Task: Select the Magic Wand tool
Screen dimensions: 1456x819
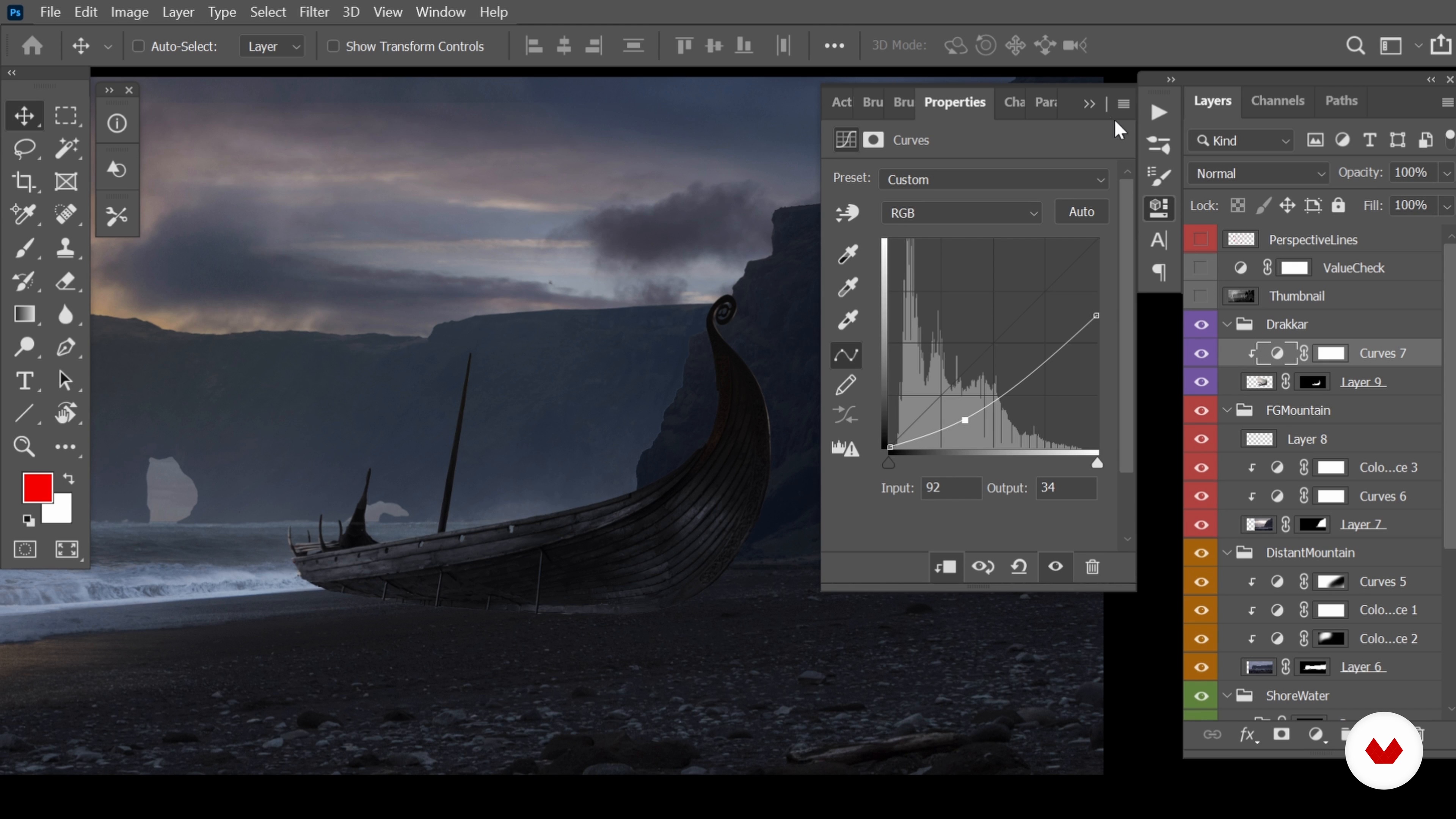Action: point(66,149)
